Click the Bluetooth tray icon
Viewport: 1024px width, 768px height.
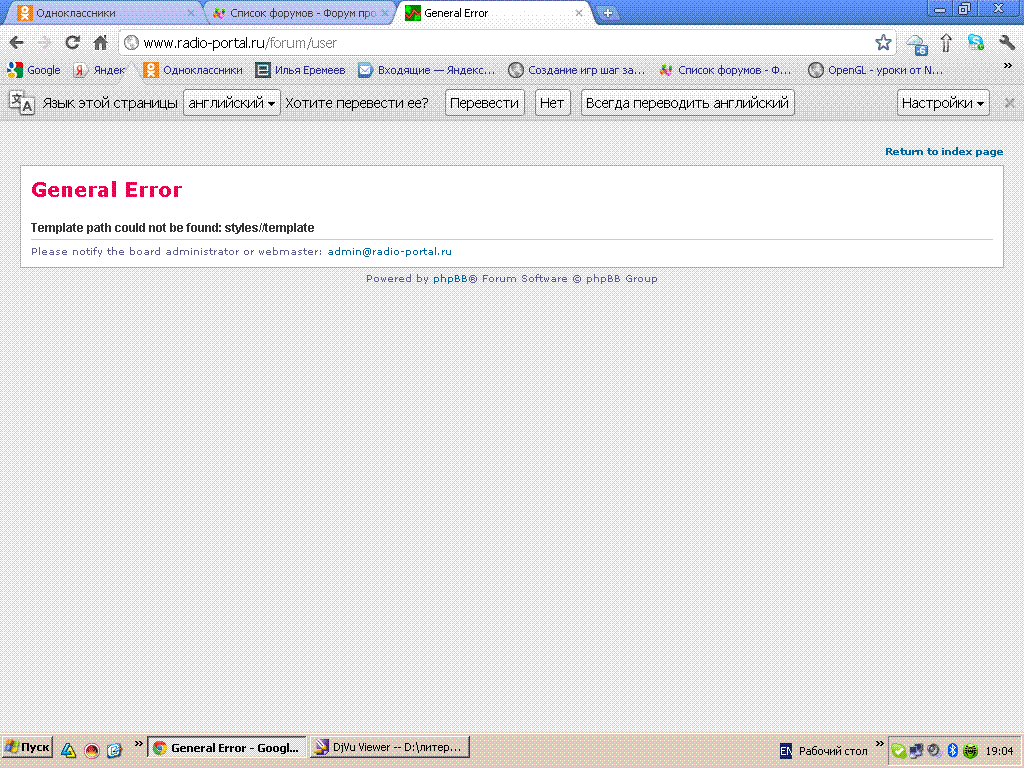pos(953,750)
